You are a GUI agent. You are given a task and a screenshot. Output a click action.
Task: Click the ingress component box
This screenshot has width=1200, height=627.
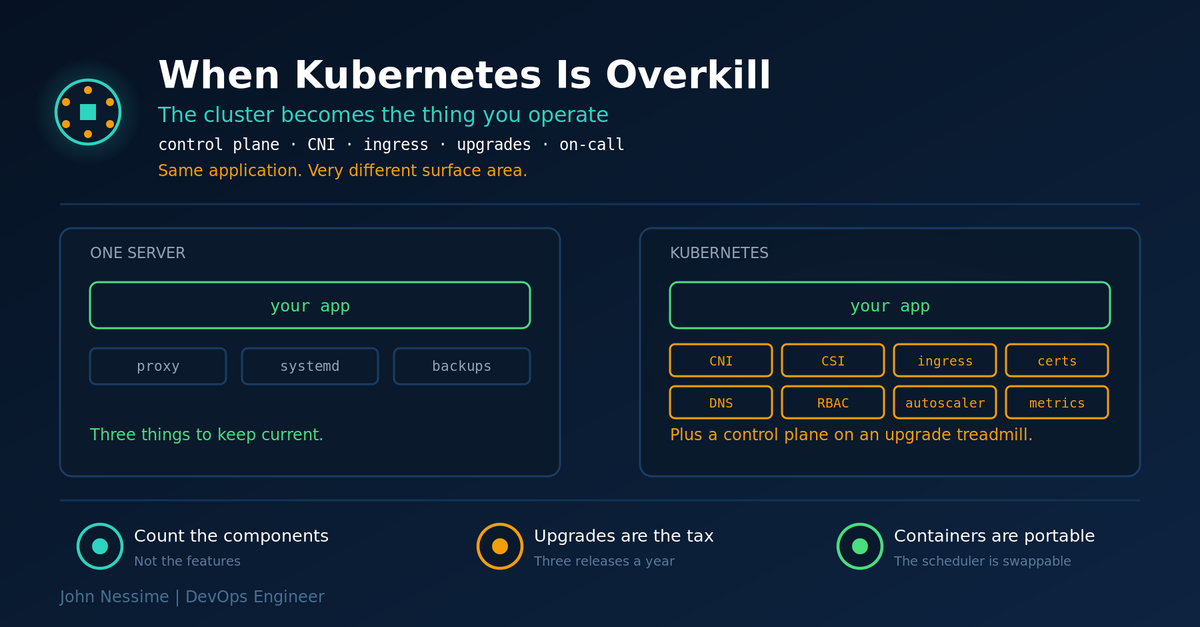pos(945,360)
